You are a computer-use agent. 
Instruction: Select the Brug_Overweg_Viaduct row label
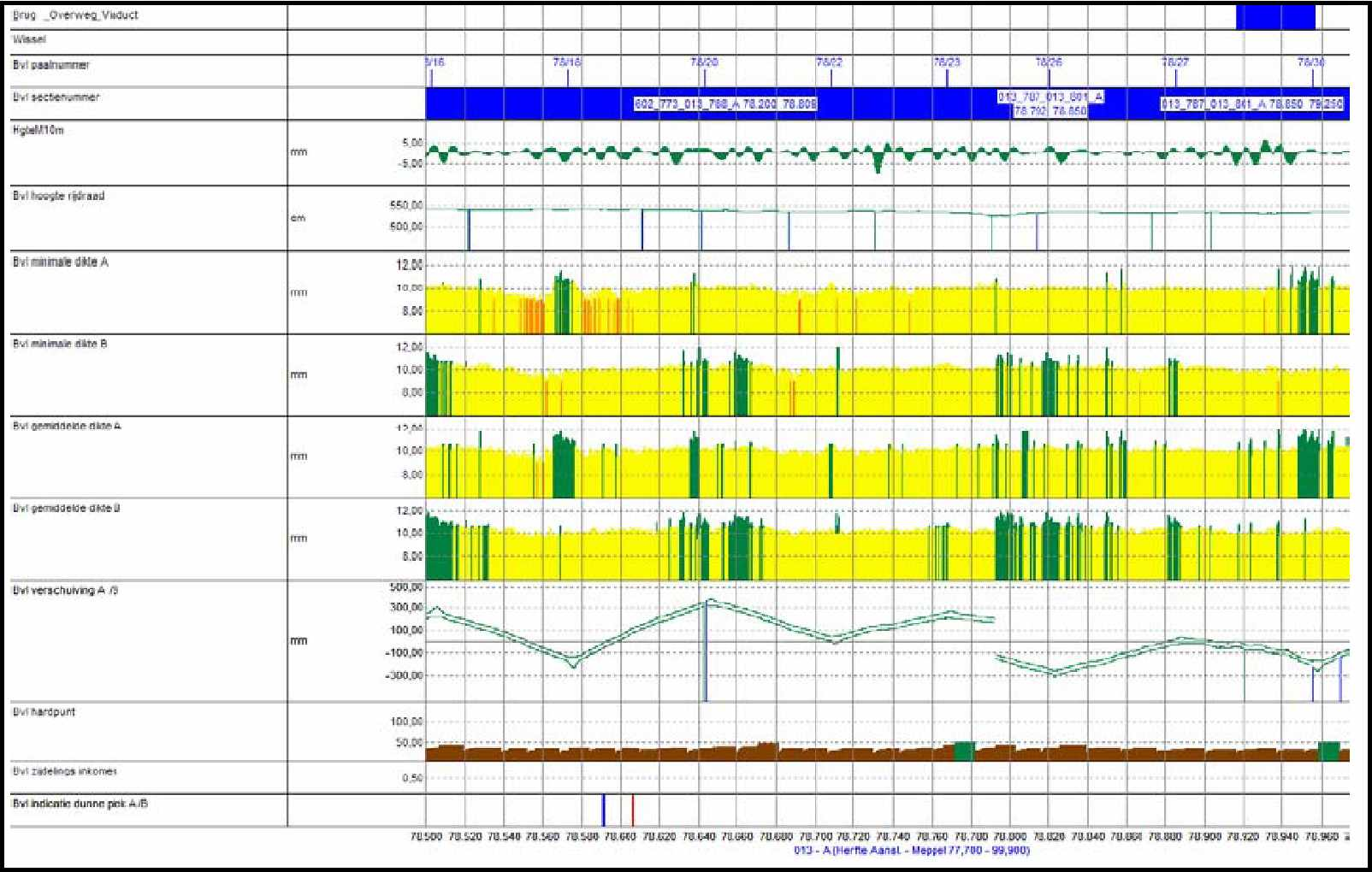click(75, 15)
